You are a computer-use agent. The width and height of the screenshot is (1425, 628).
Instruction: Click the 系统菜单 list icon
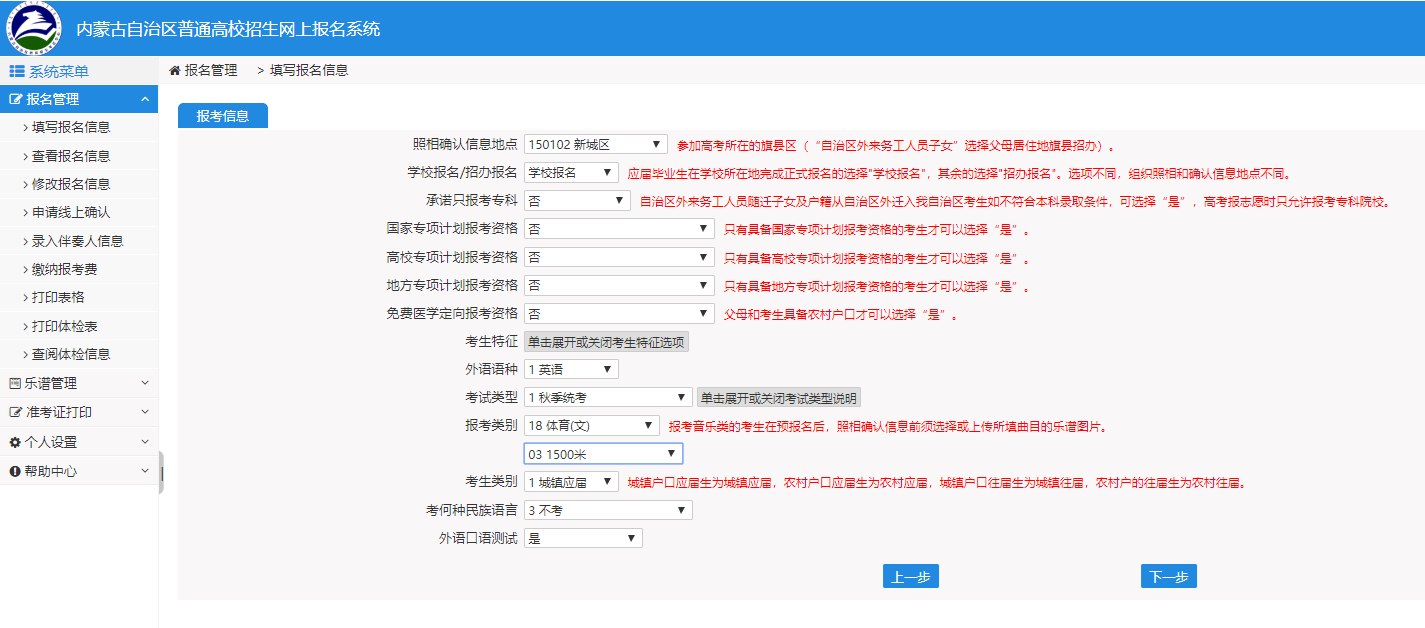17,71
